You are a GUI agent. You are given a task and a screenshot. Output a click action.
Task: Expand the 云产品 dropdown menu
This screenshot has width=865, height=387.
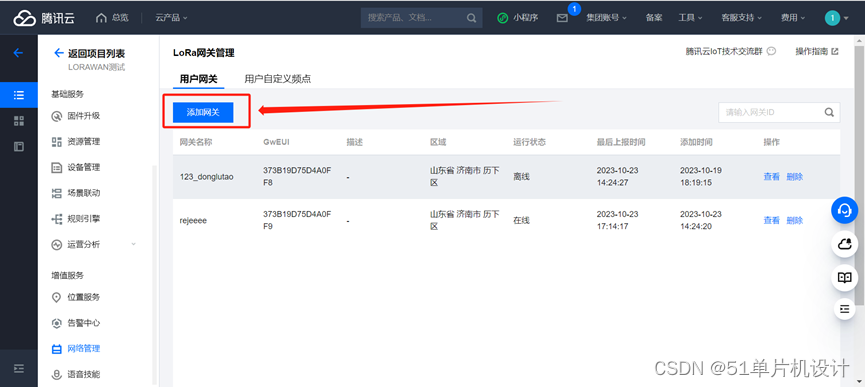click(x=172, y=18)
